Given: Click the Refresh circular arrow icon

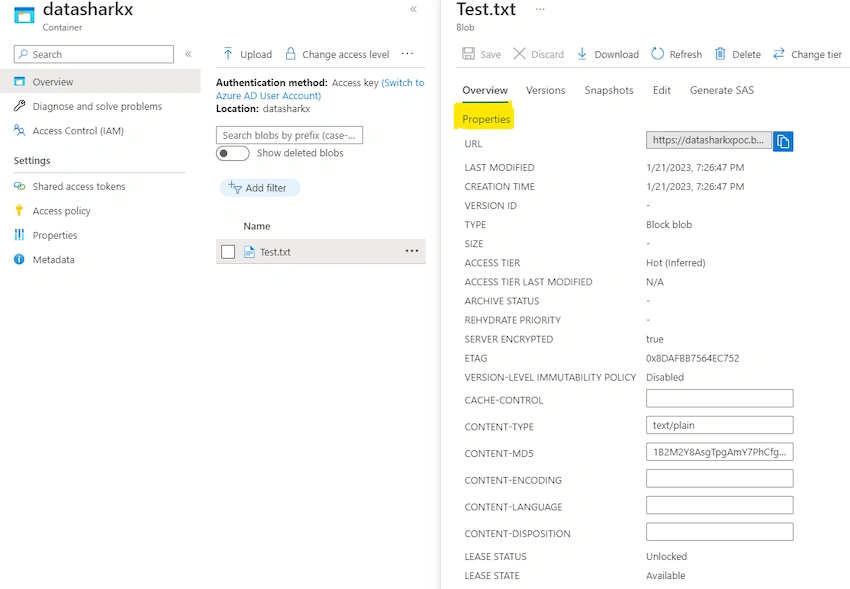Looking at the screenshot, I should 658,54.
